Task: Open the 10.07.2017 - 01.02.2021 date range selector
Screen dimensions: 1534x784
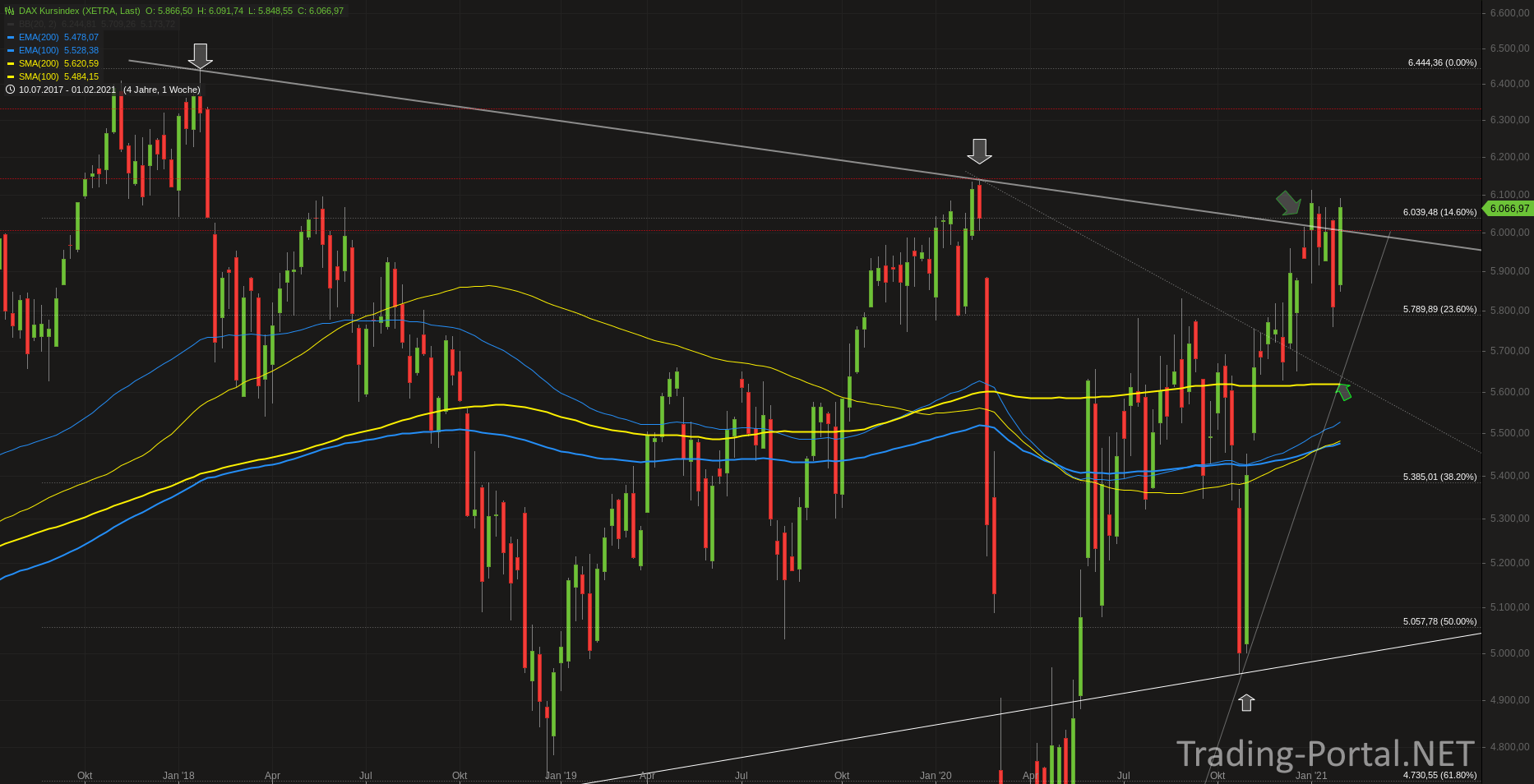Action: (x=67, y=90)
